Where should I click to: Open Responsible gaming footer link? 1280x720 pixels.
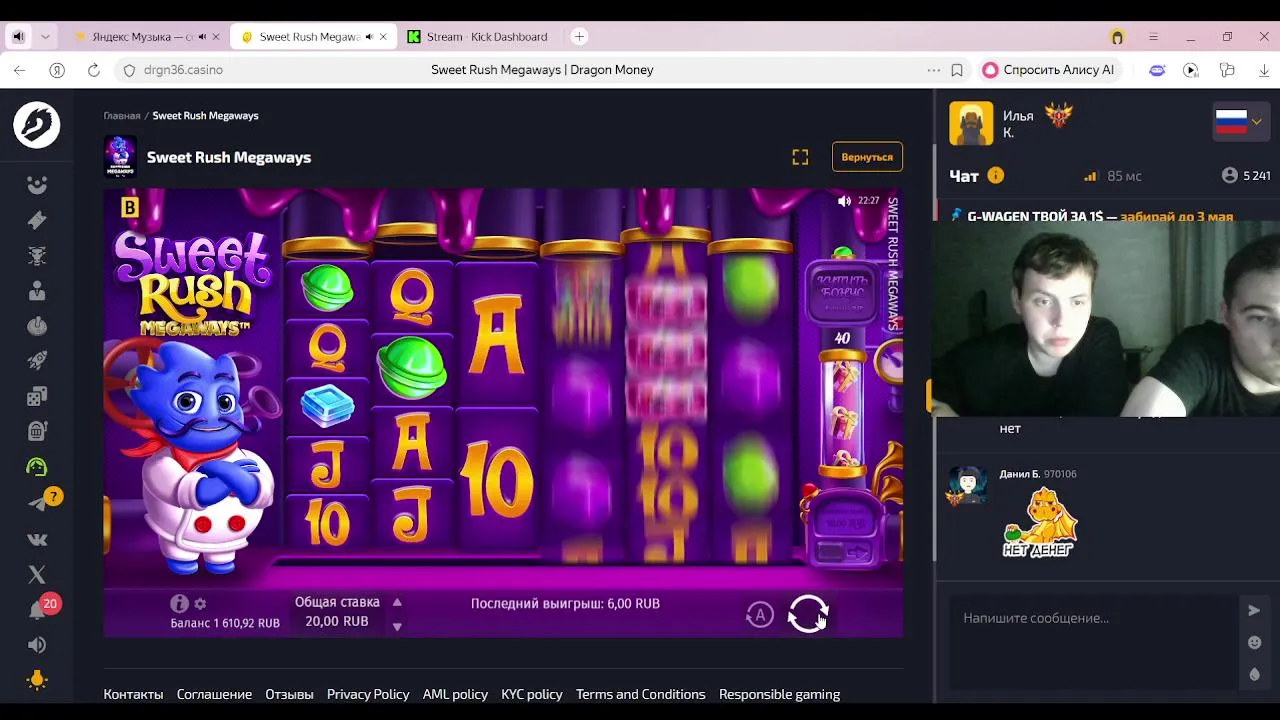coord(779,694)
